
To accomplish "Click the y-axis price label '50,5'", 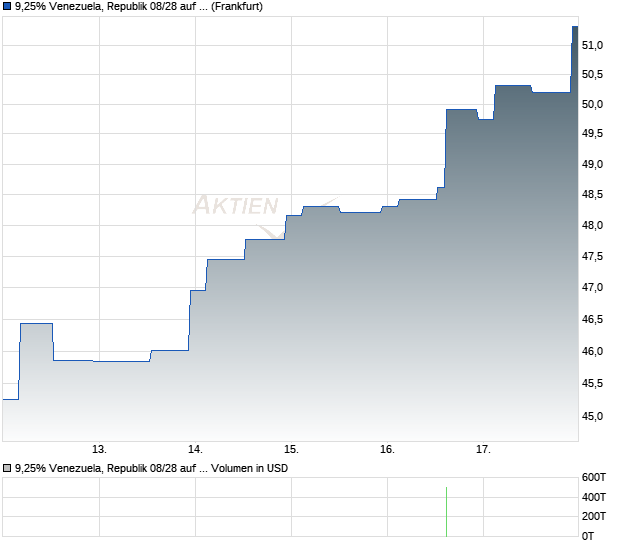I will pos(592,74).
